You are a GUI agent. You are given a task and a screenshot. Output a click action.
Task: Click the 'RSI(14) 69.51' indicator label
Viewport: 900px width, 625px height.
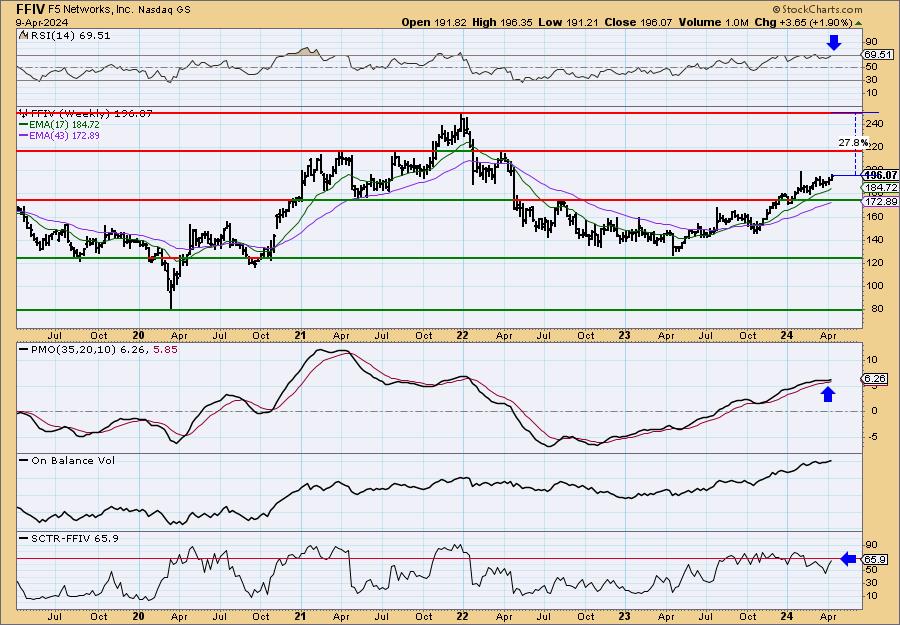[x=70, y=36]
